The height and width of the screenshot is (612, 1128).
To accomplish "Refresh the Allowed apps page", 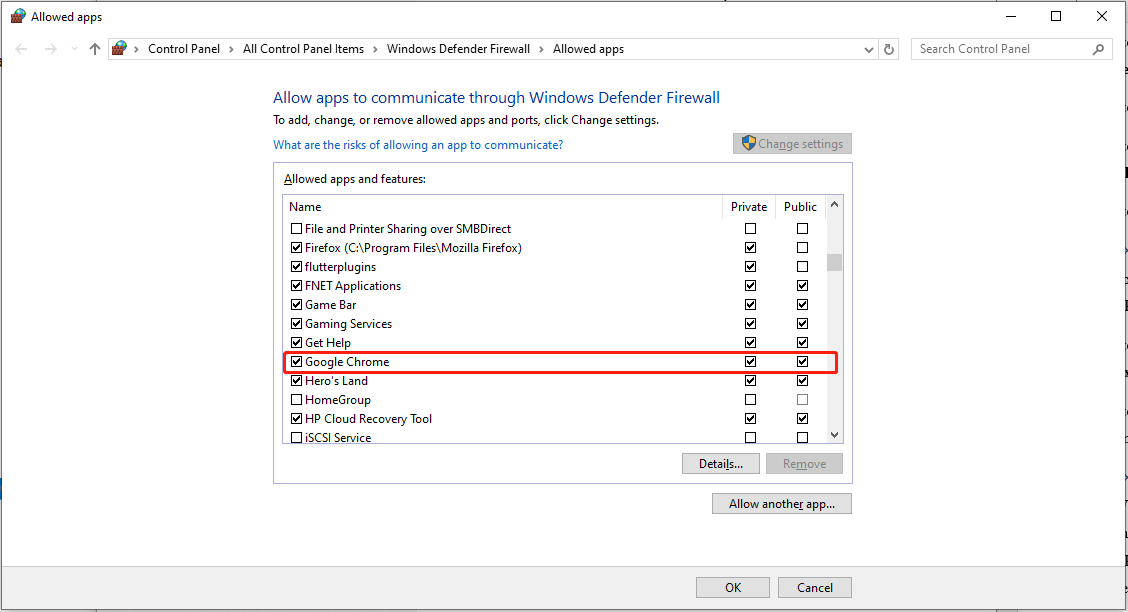I will click(x=889, y=49).
